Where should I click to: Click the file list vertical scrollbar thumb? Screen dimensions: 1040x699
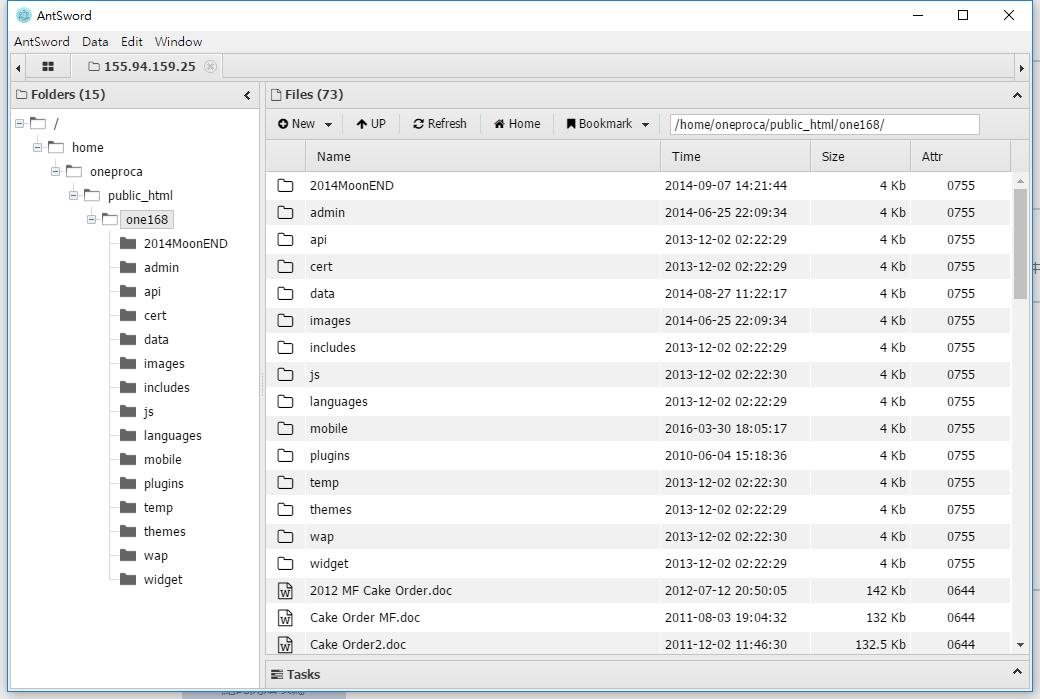[1020, 243]
